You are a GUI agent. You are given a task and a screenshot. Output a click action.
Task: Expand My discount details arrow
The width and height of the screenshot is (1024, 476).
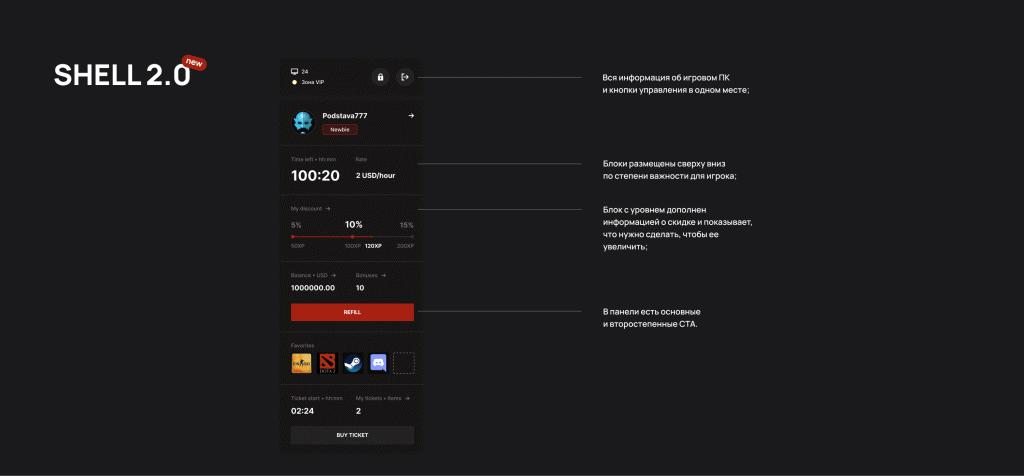tap(328, 208)
